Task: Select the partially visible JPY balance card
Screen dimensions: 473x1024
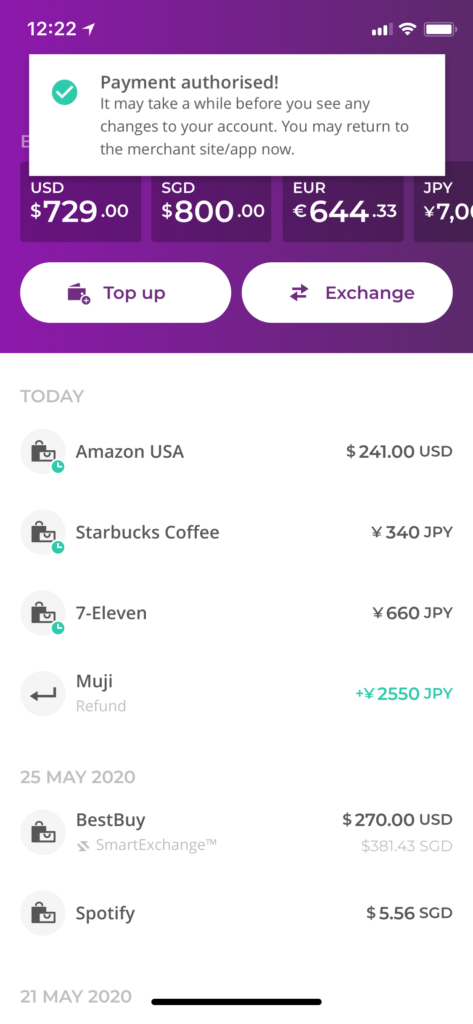Action: pos(444,202)
